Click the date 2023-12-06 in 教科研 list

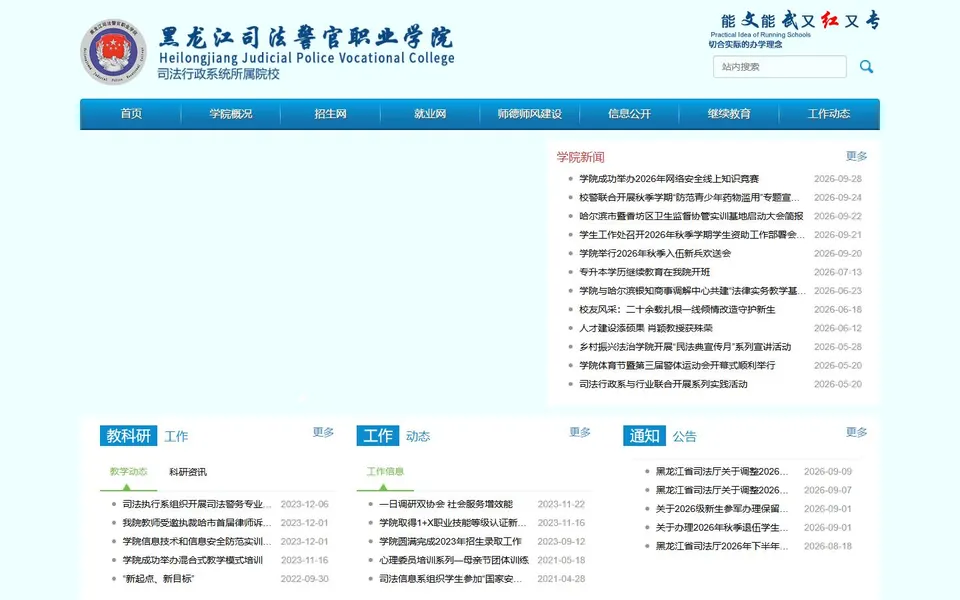pos(304,504)
